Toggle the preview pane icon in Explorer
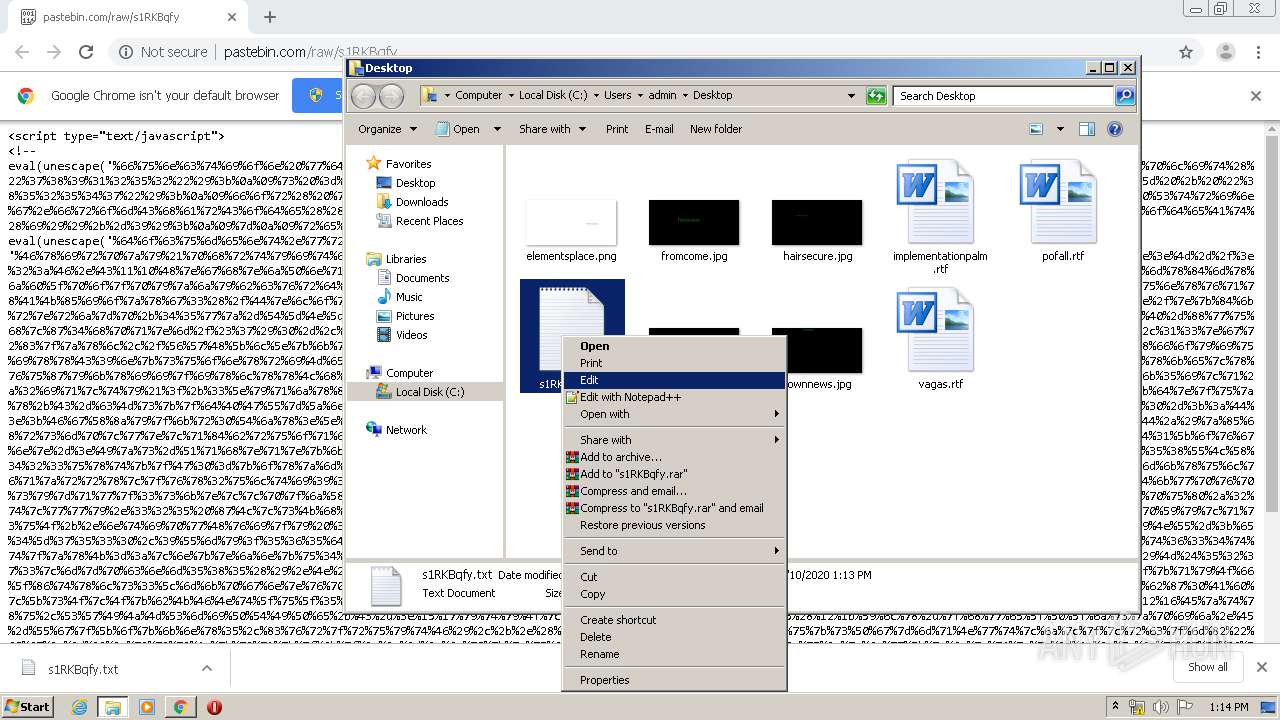The width and height of the screenshot is (1280, 720). (x=1087, y=129)
